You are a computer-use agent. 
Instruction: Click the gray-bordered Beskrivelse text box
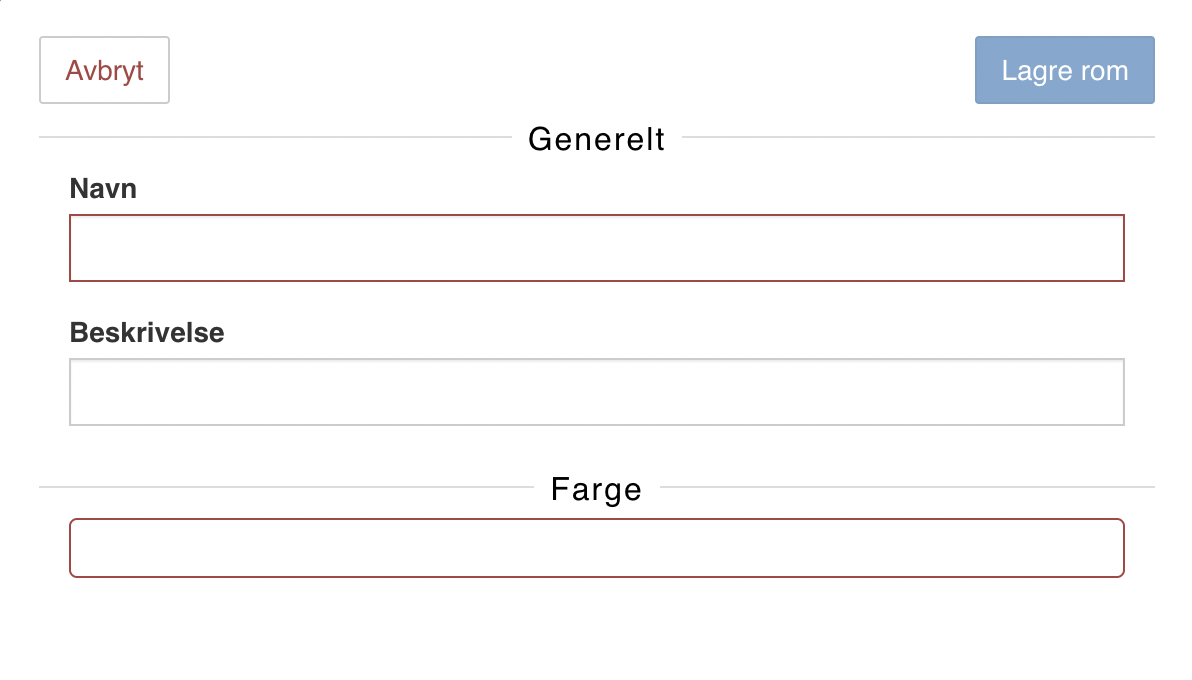click(x=597, y=392)
